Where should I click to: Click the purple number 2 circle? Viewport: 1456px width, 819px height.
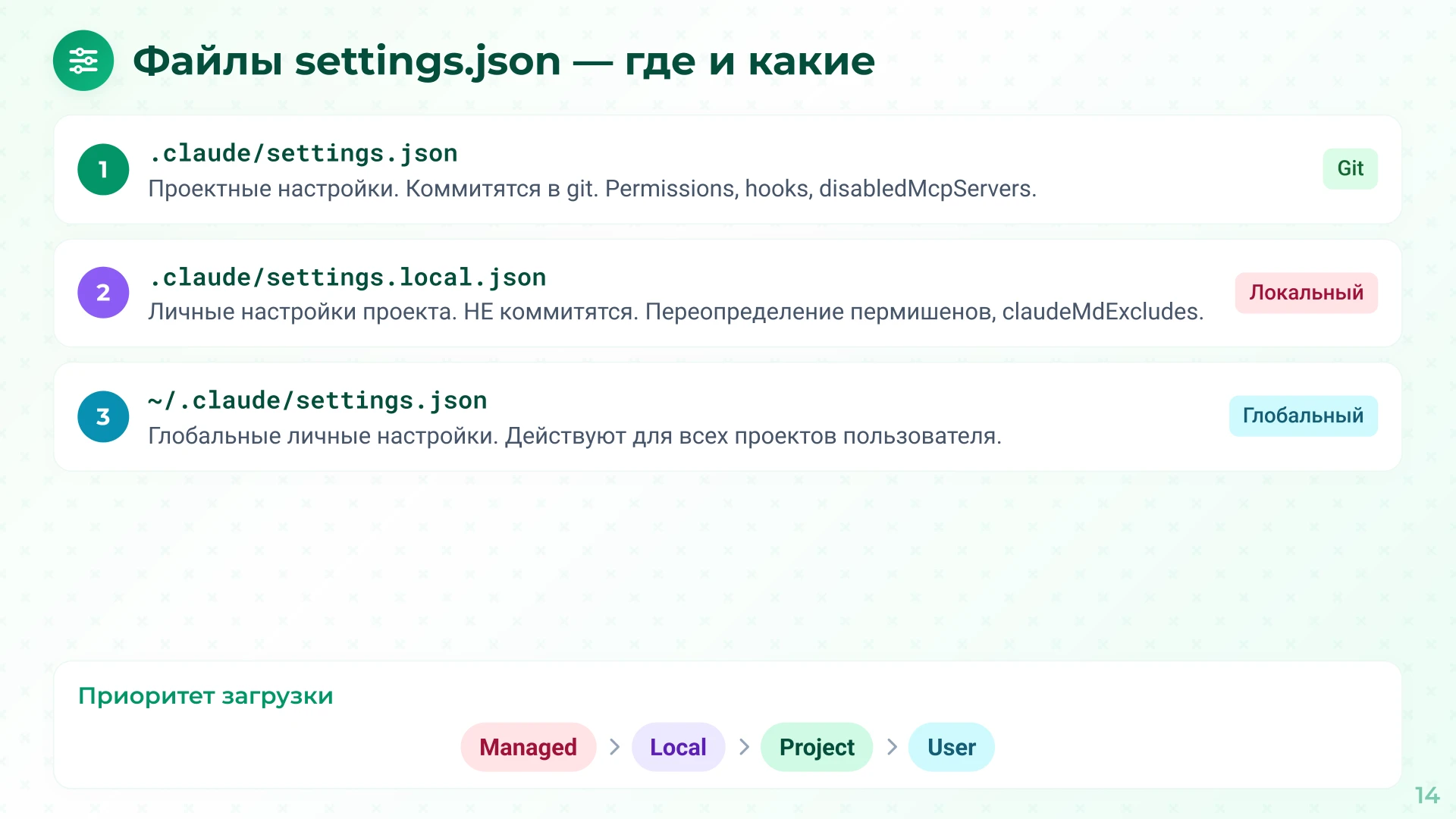click(103, 293)
